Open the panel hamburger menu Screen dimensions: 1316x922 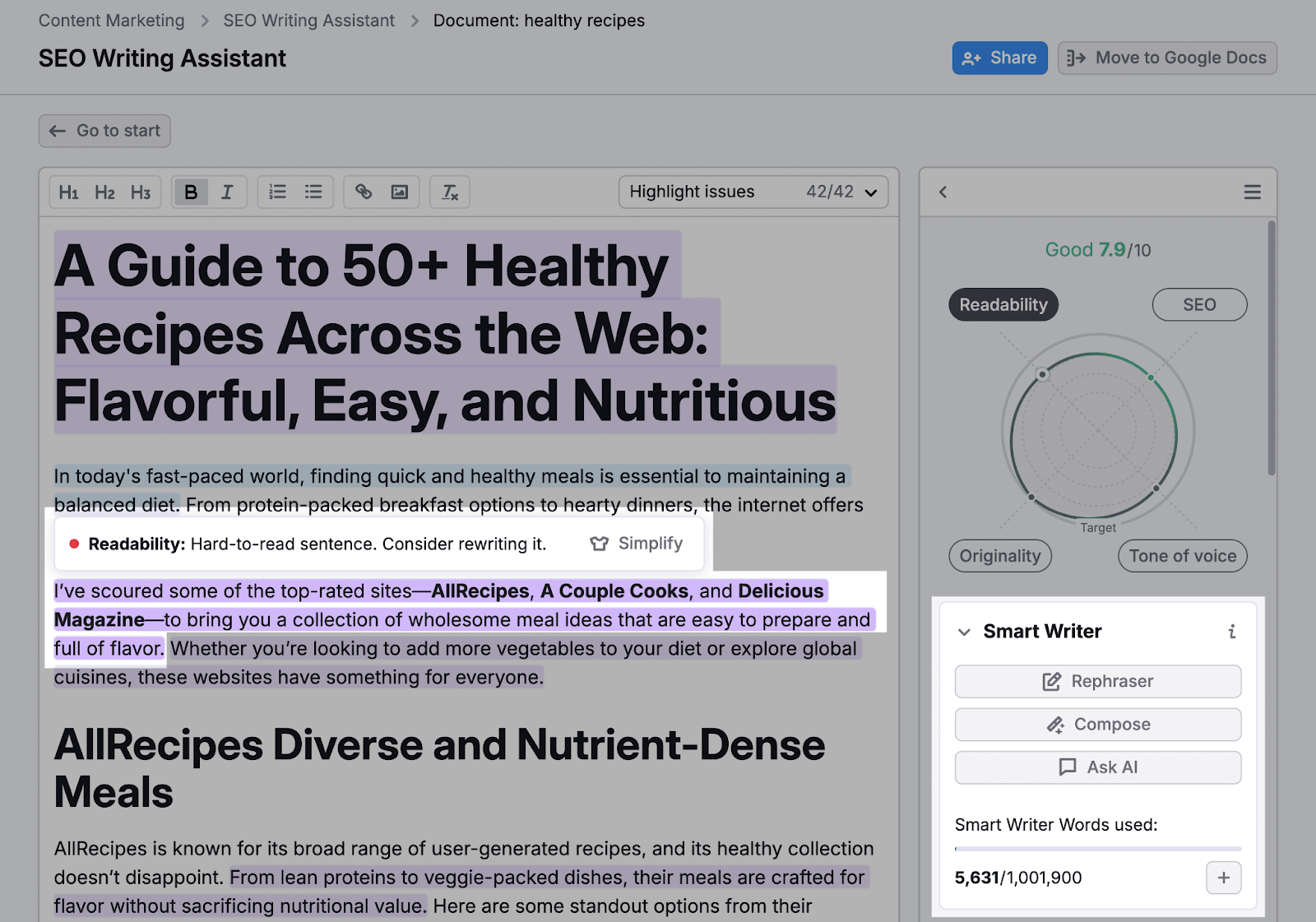pyautogui.click(x=1252, y=192)
